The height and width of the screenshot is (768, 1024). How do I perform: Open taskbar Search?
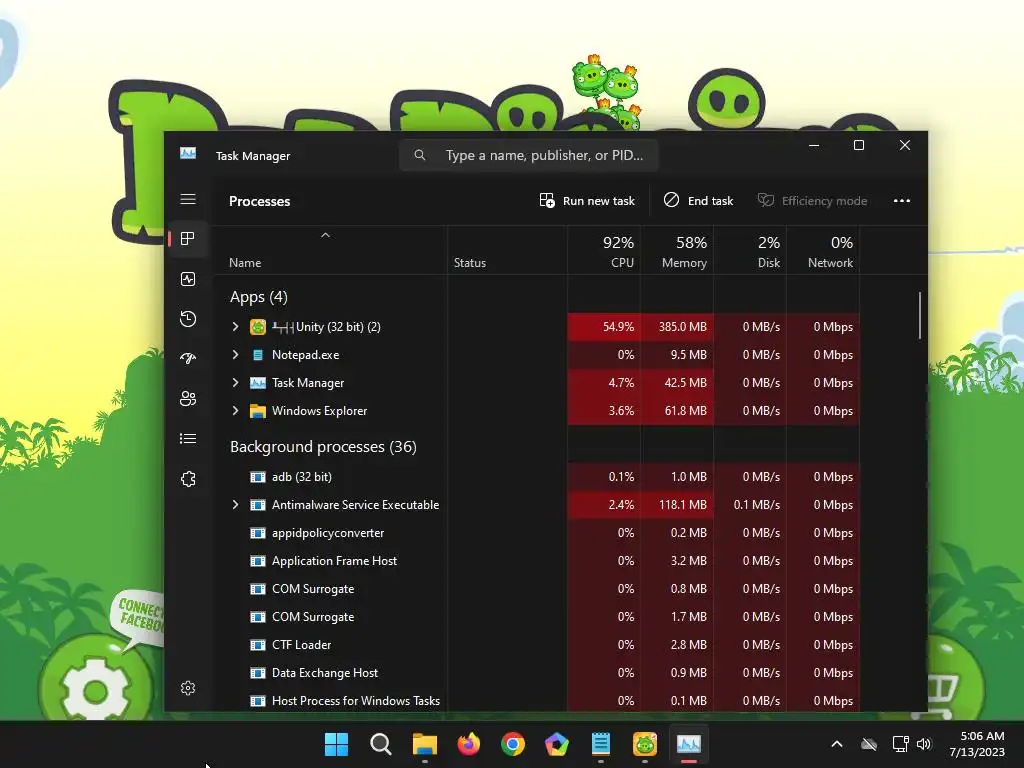click(x=381, y=744)
